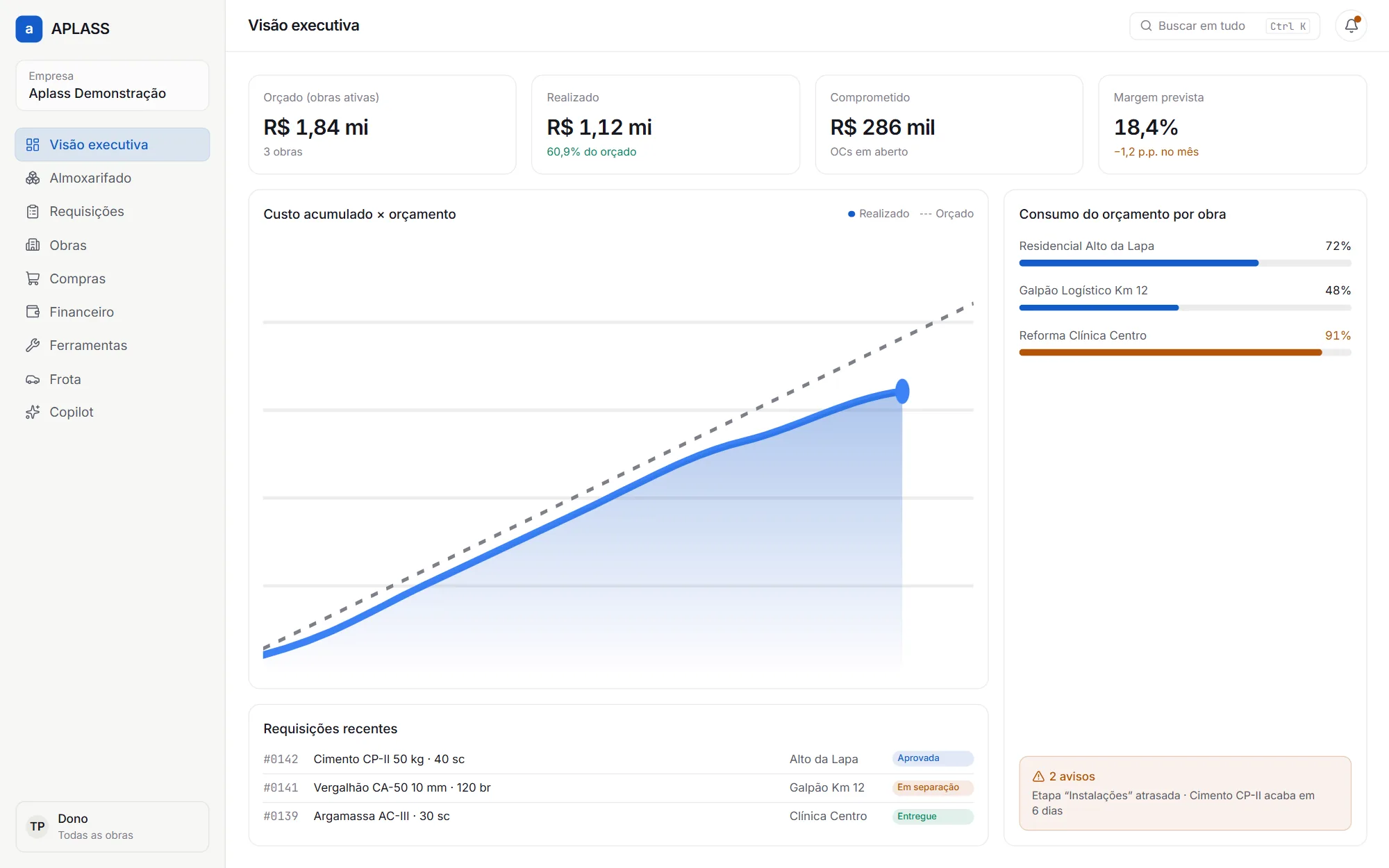Click the Frota car icon
Screen dimensions: 1389x868
click(x=33, y=379)
